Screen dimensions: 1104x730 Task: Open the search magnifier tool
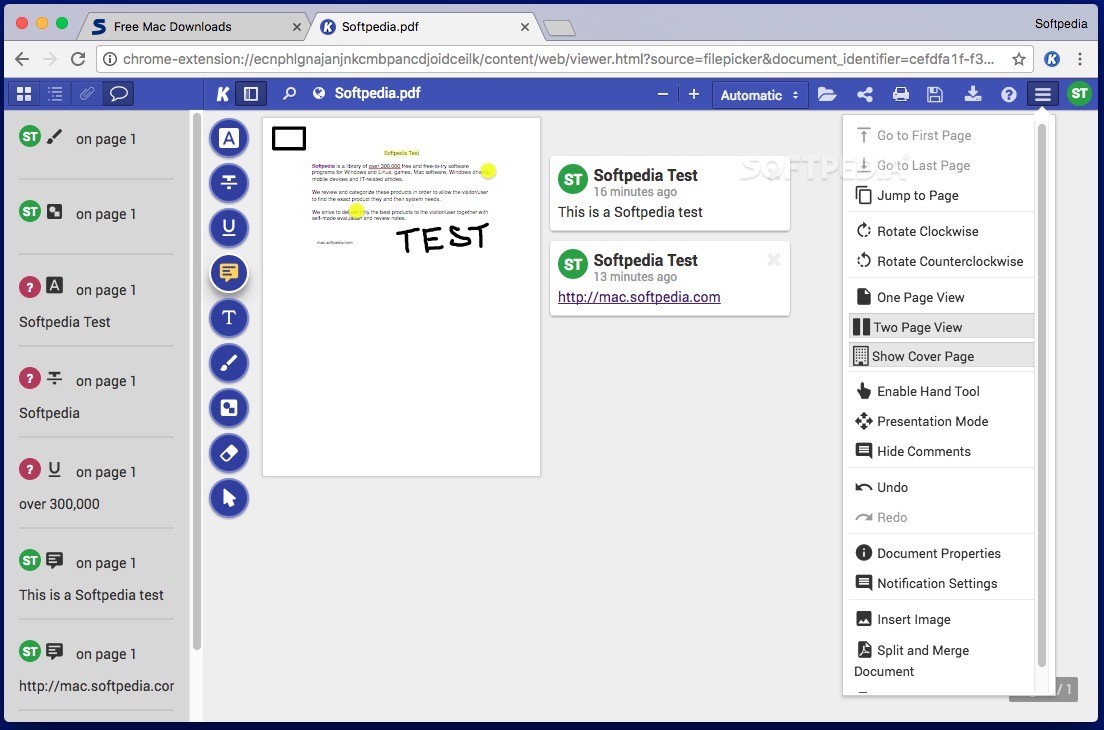tap(289, 93)
